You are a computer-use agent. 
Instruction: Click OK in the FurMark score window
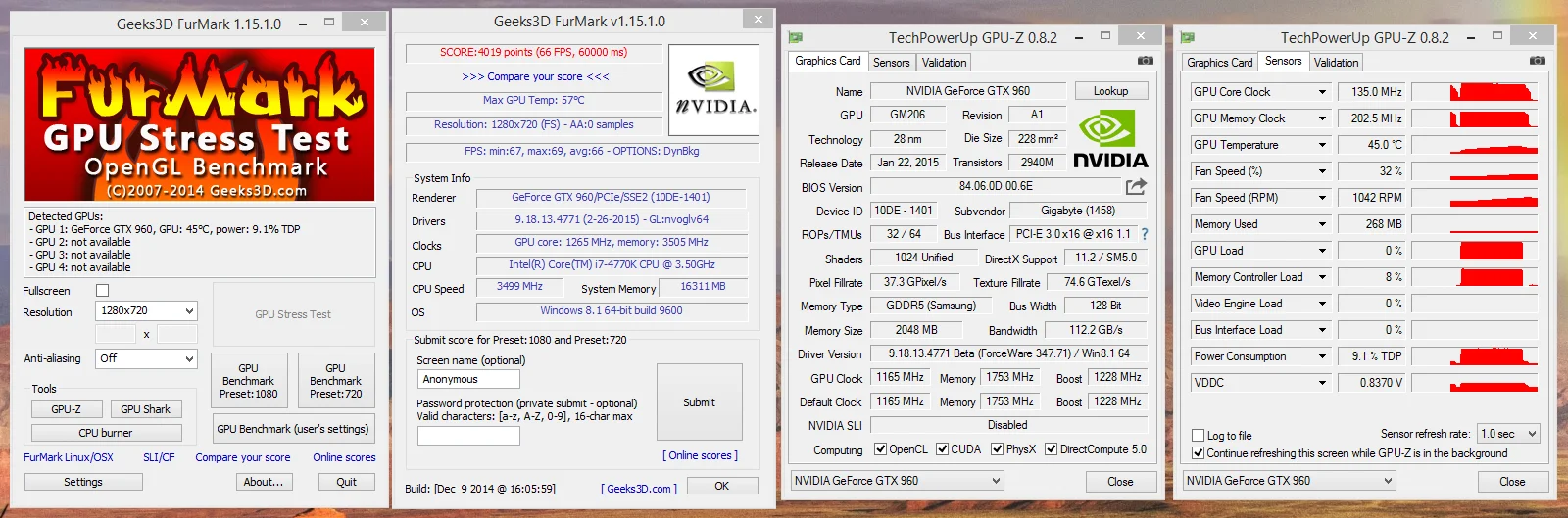click(722, 486)
